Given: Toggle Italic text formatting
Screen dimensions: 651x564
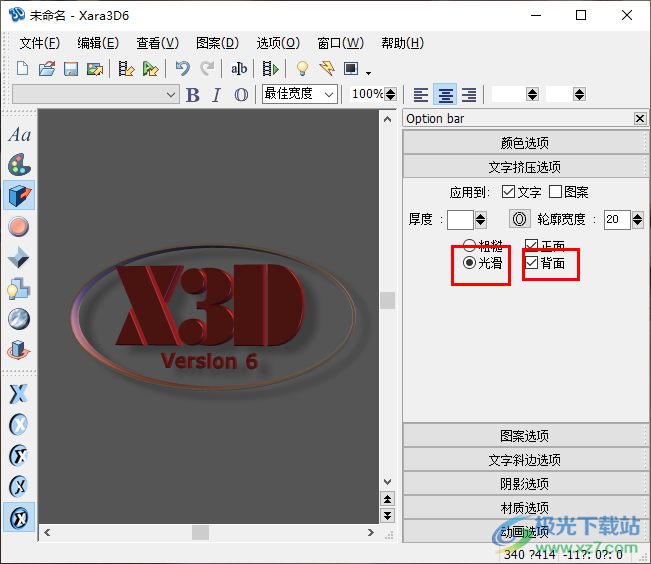Looking at the screenshot, I should coord(216,95).
